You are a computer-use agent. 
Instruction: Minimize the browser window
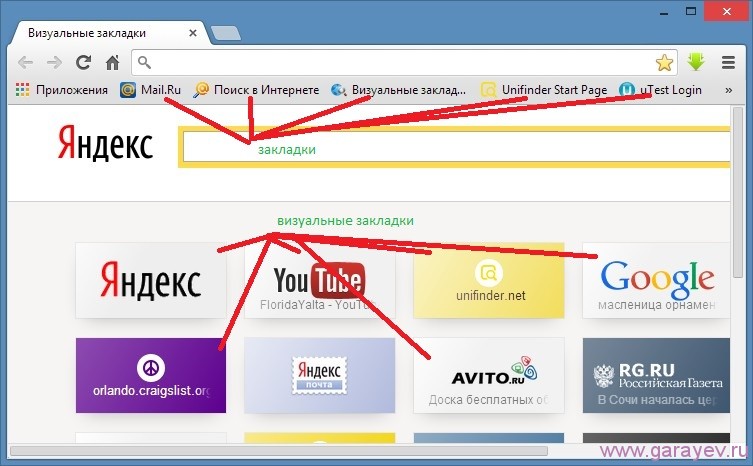665,11
